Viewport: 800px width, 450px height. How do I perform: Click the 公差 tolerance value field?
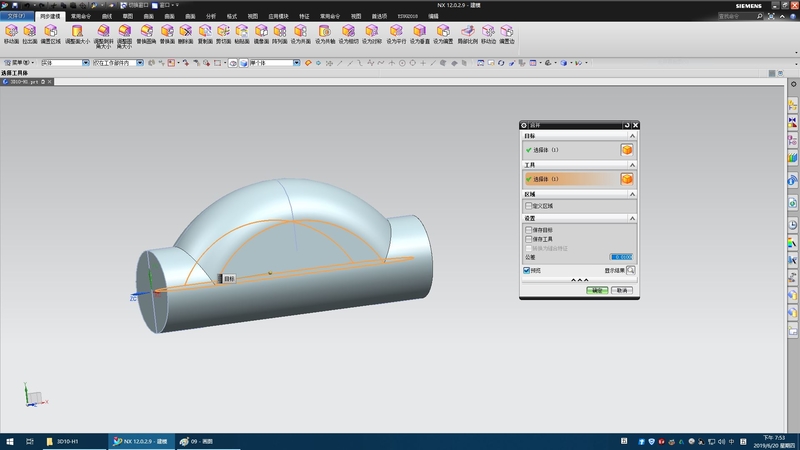[621, 257]
